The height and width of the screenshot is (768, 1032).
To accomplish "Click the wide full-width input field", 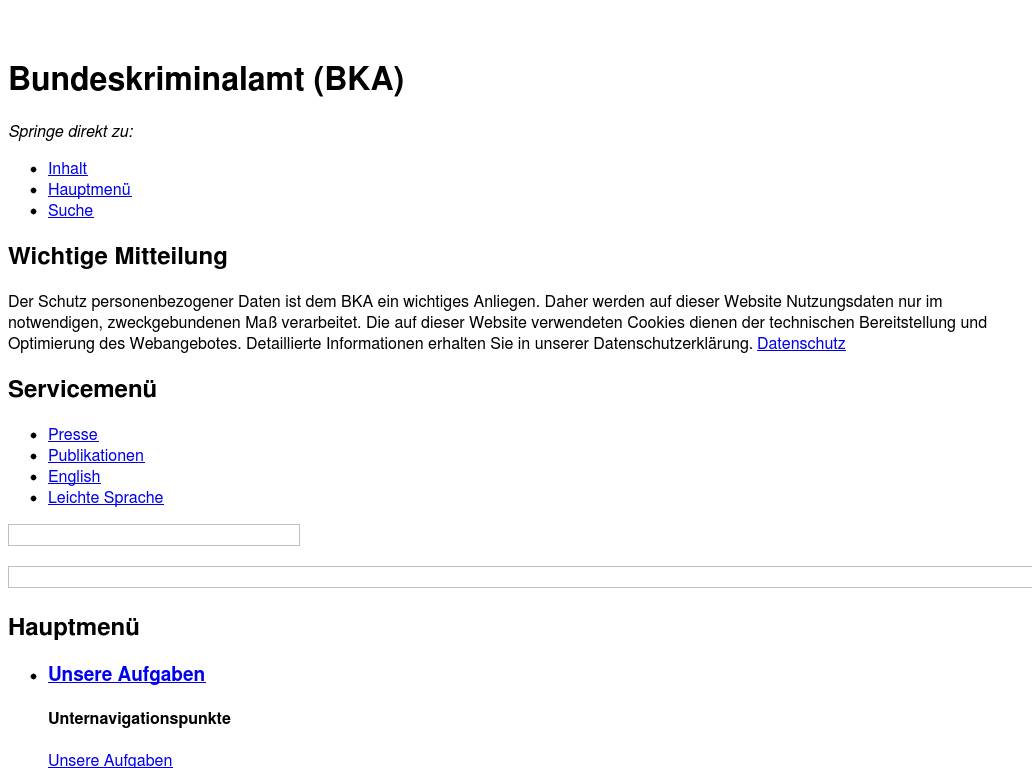I will pyautogui.click(x=520, y=577).
